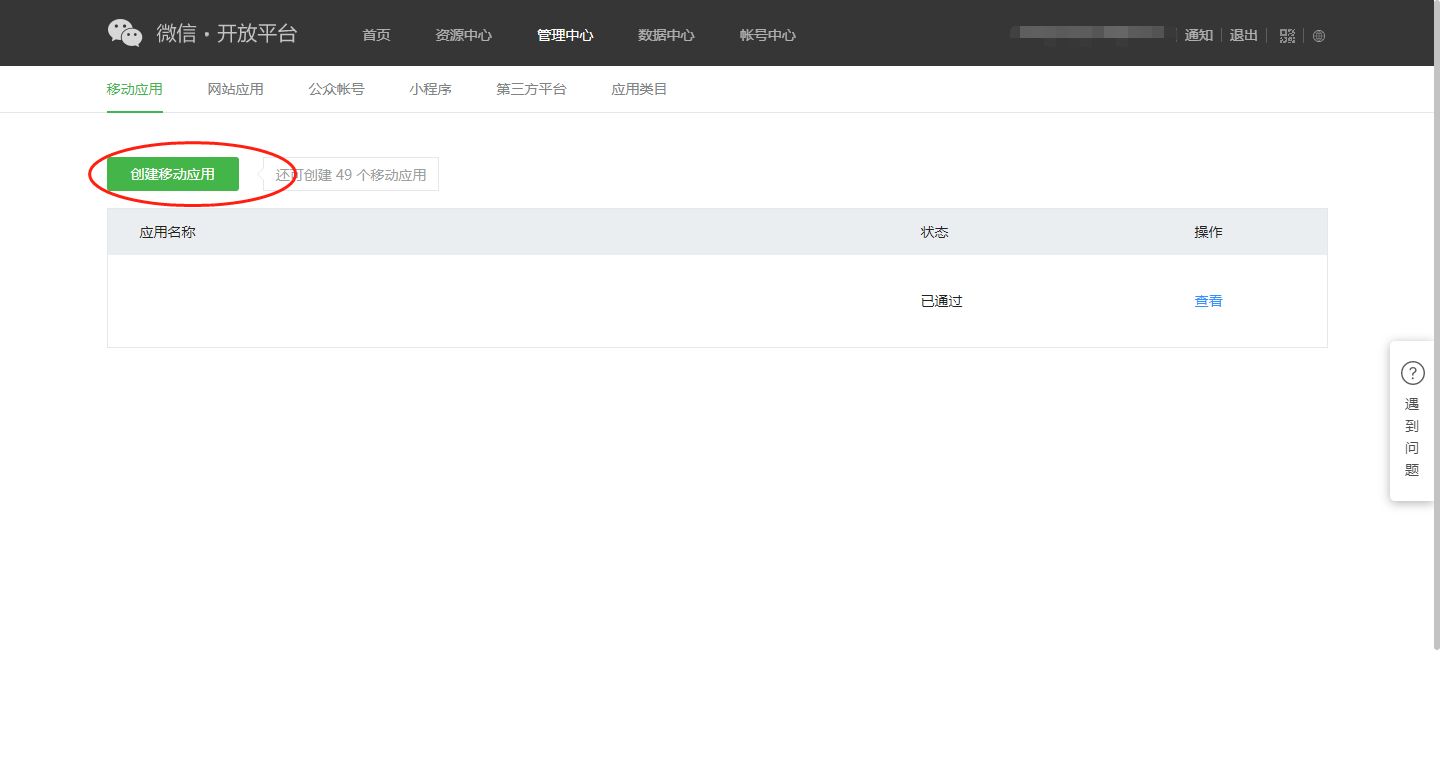Click the globe language icon
Image resolution: width=1440 pixels, height=757 pixels.
click(1319, 36)
